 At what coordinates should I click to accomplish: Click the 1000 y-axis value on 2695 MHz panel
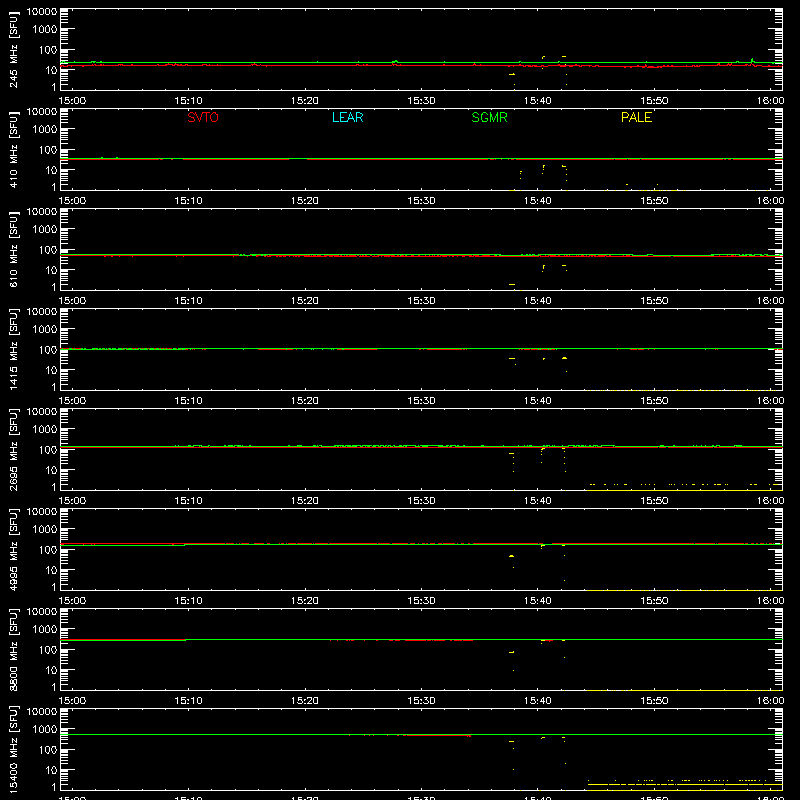coord(45,430)
